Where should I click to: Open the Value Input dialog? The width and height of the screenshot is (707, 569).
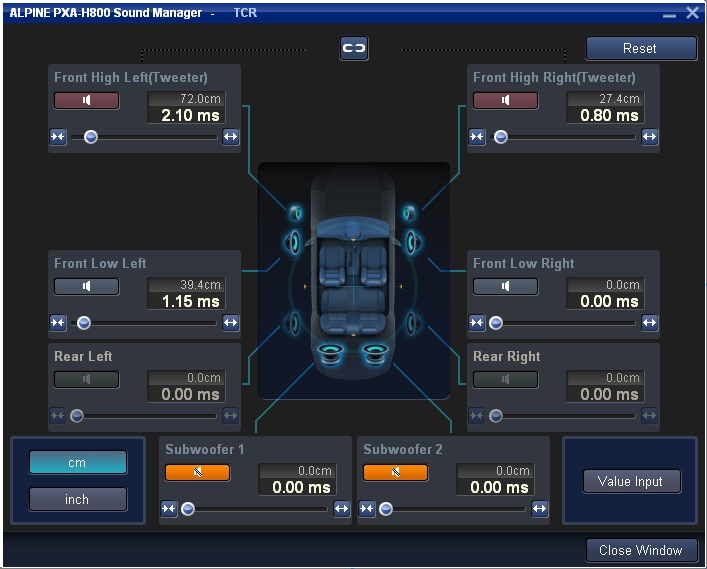point(632,482)
